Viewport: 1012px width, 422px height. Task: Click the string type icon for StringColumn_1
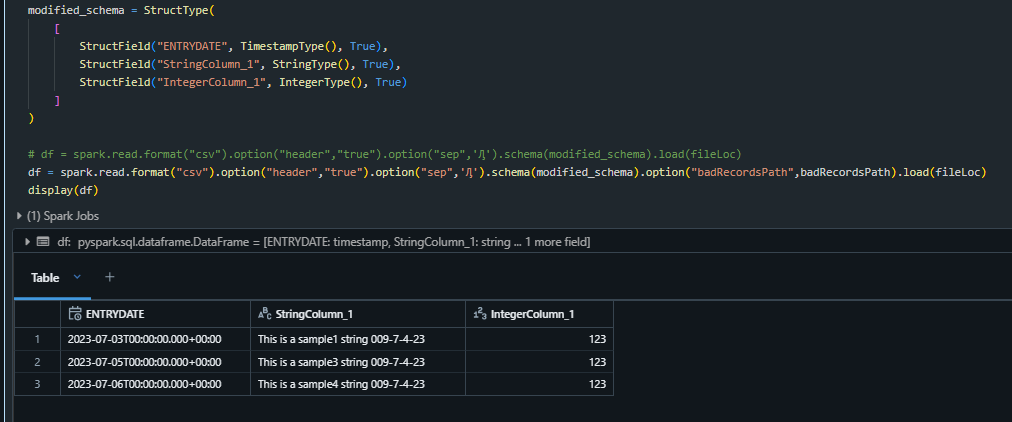click(265, 314)
